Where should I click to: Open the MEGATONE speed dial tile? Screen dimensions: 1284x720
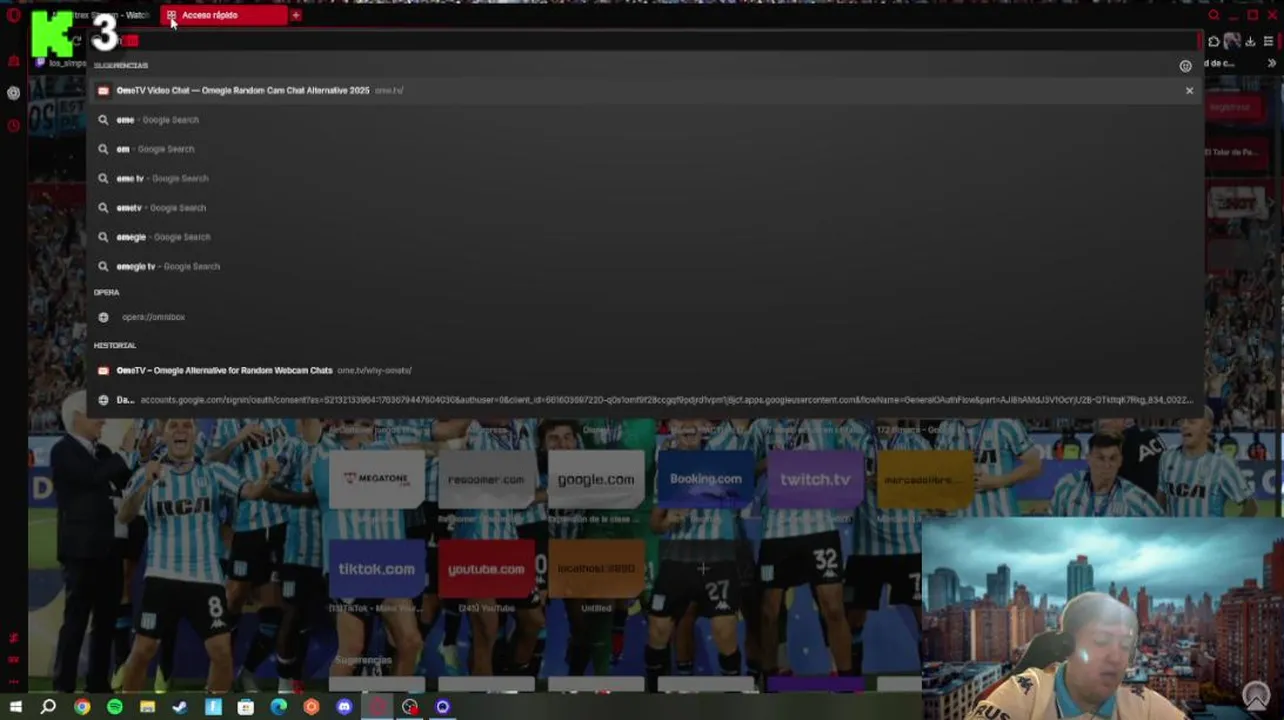pos(376,479)
